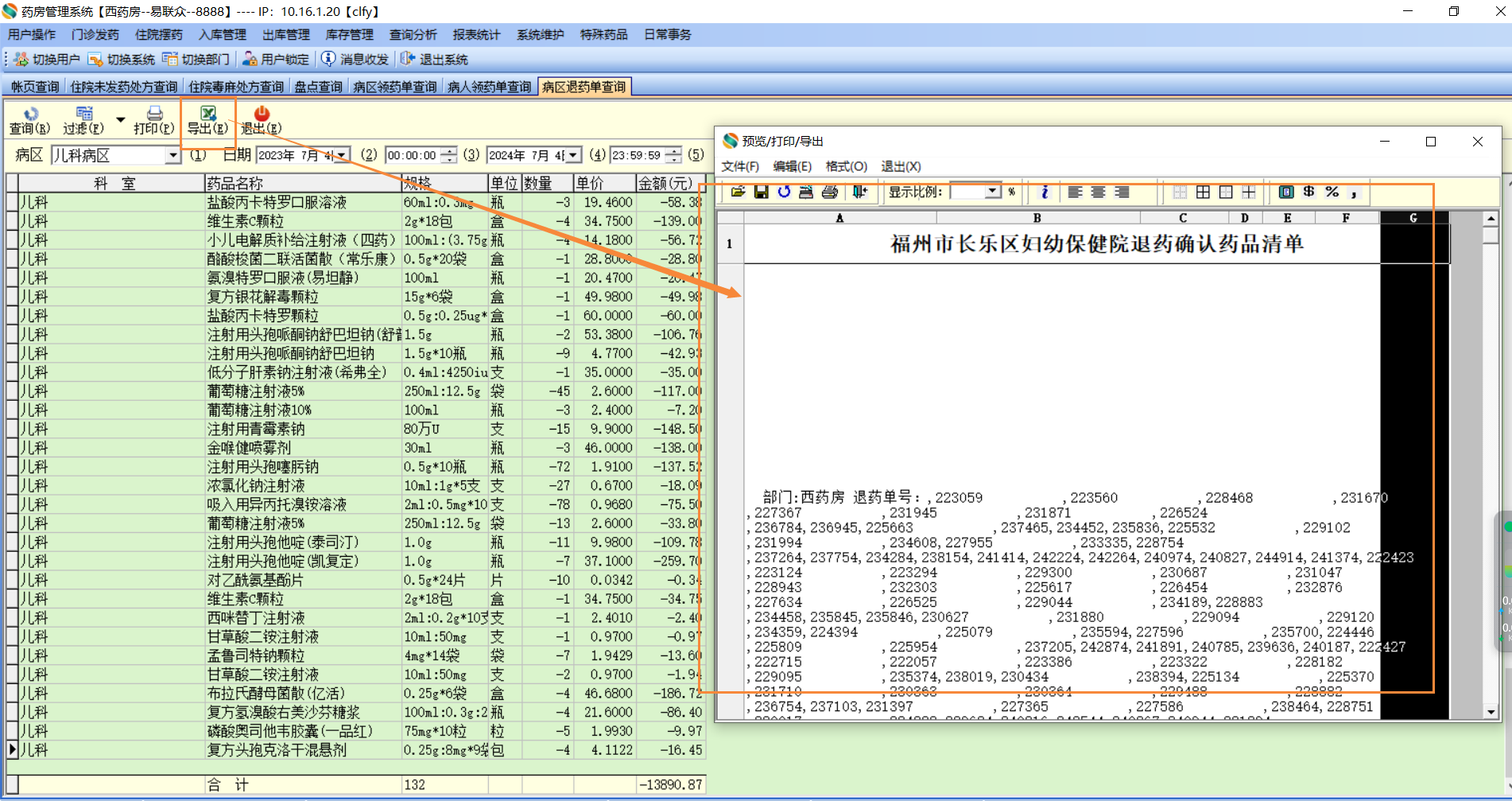The height and width of the screenshot is (801, 1512).
Task: Open the start date dropdown showing 2023年
Action: pos(341,155)
